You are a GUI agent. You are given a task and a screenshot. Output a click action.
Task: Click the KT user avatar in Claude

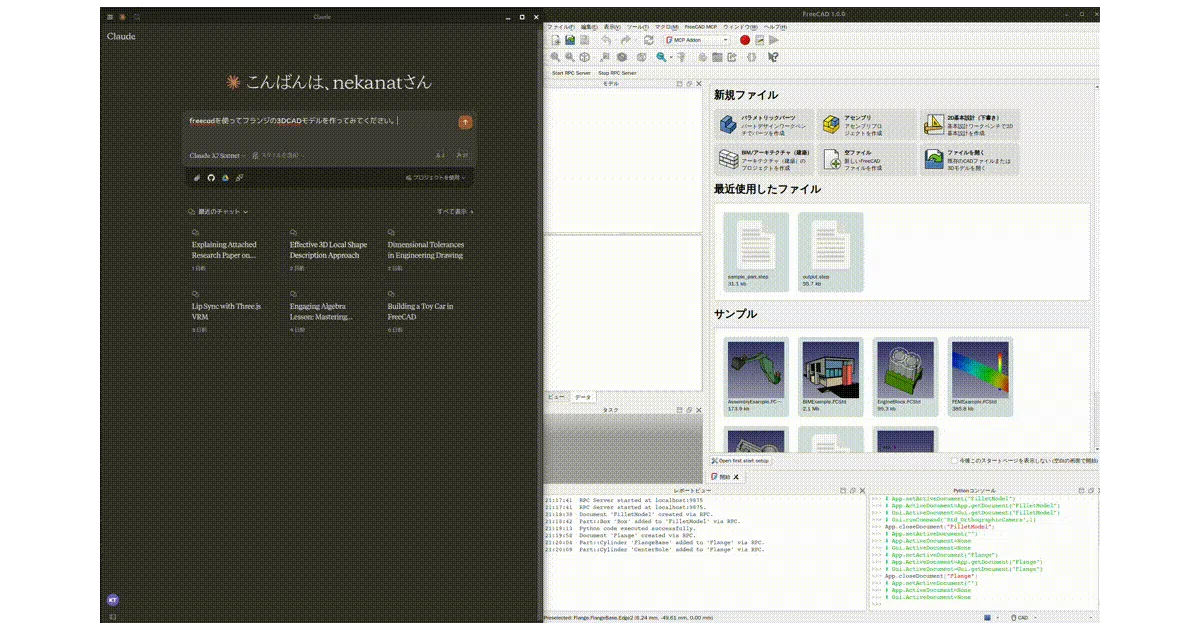coord(113,599)
